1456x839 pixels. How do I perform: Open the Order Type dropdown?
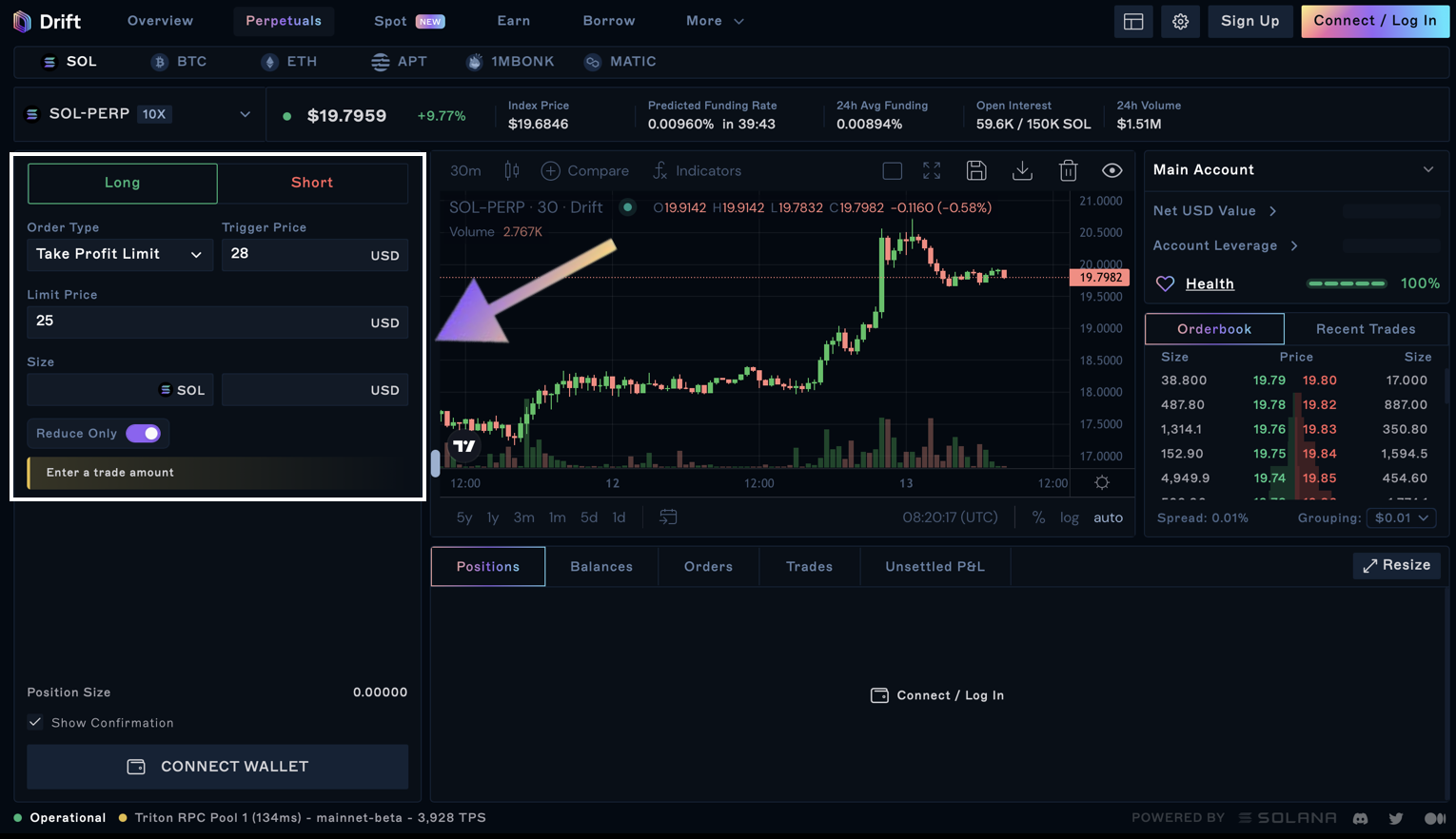(x=119, y=255)
